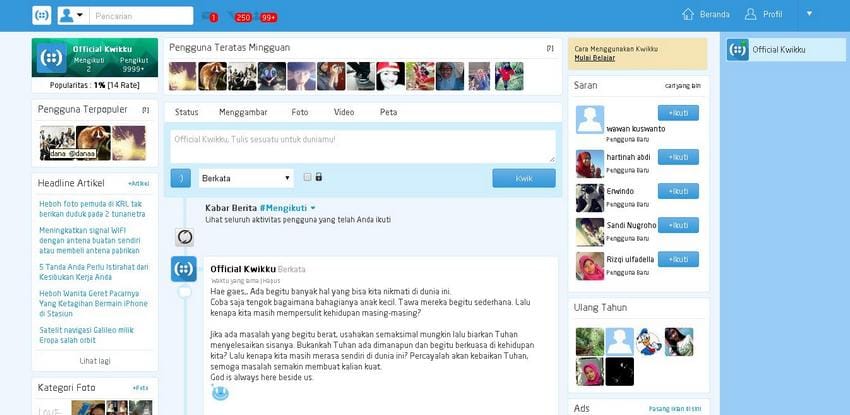Screen dimensions: 850x415
Task: Click the smiley emoticon button beside Berkata
Action: (181, 178)
